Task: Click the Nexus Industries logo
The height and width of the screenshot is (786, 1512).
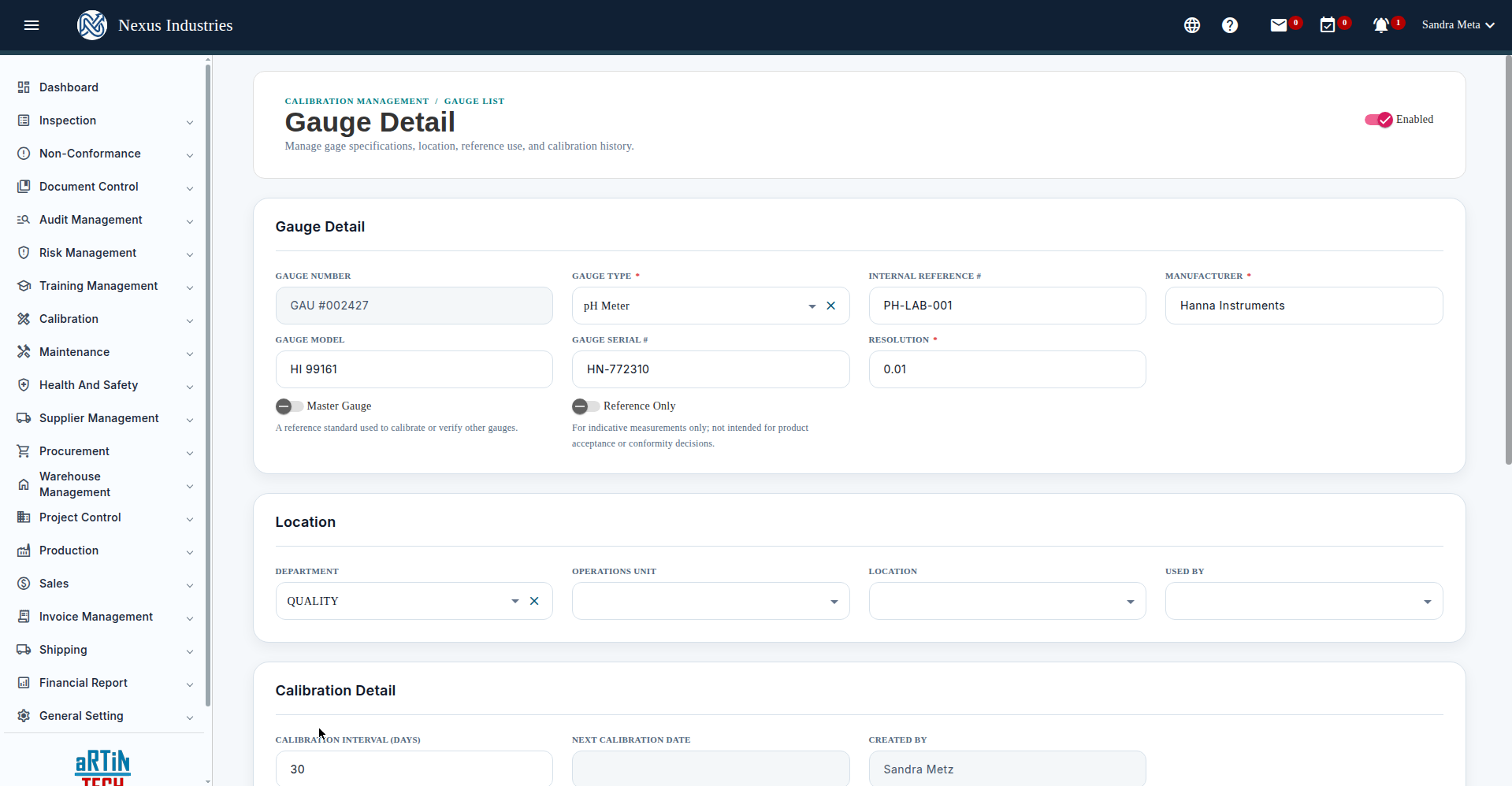Action: pyautogui.click(x=92, y=25)
